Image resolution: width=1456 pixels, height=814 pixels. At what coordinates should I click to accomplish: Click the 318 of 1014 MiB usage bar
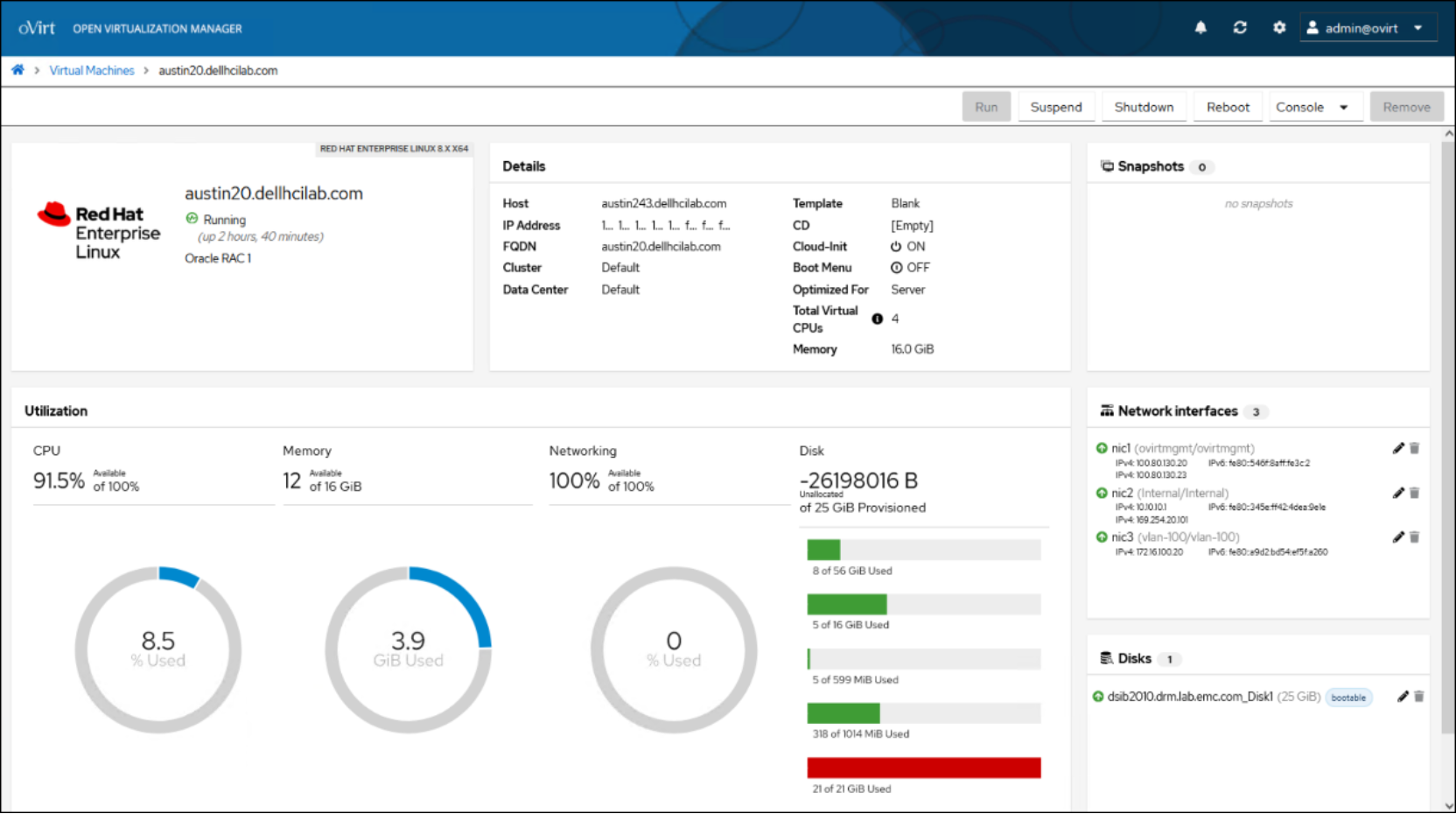click(924, 713)
